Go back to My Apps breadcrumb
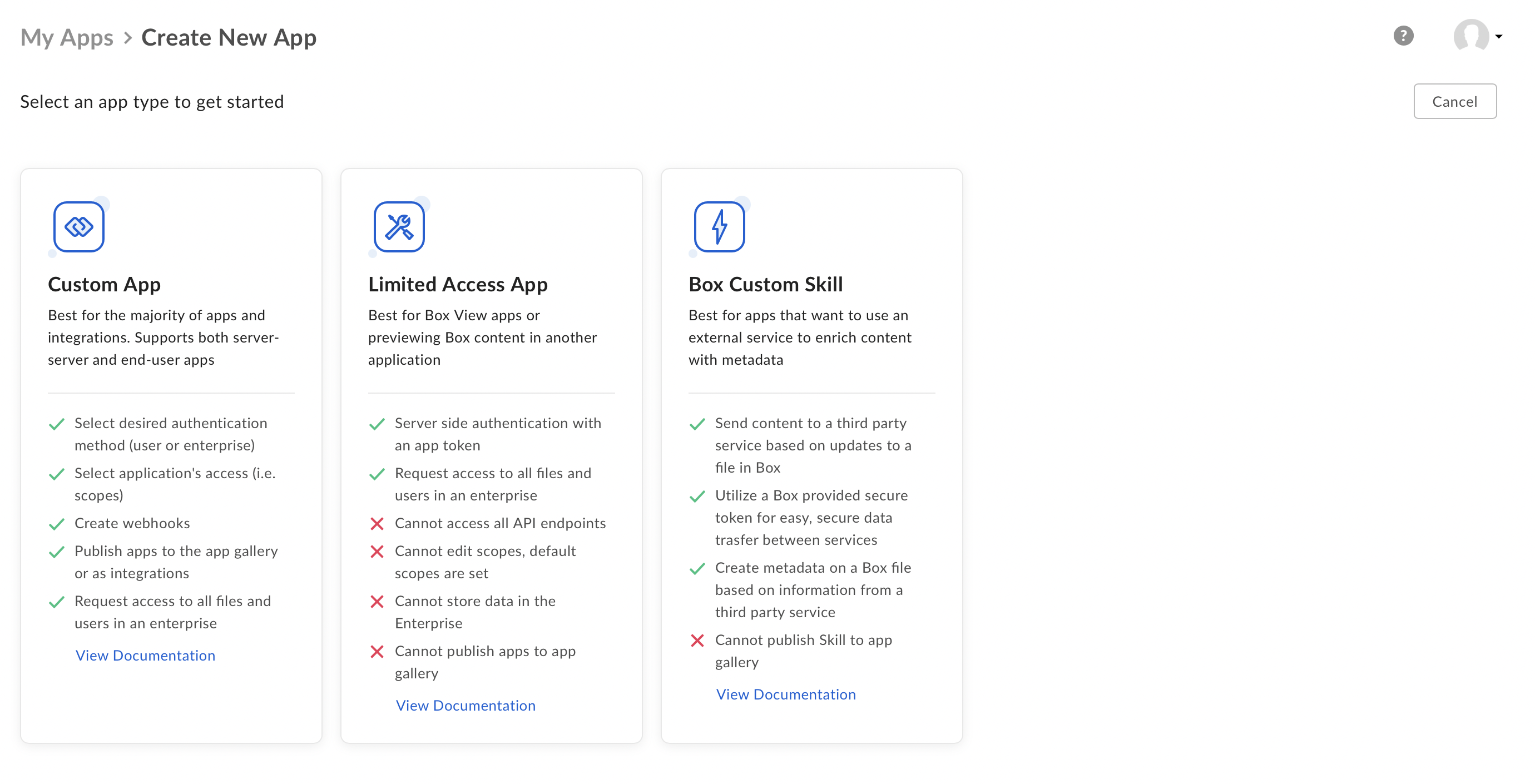 67,38
